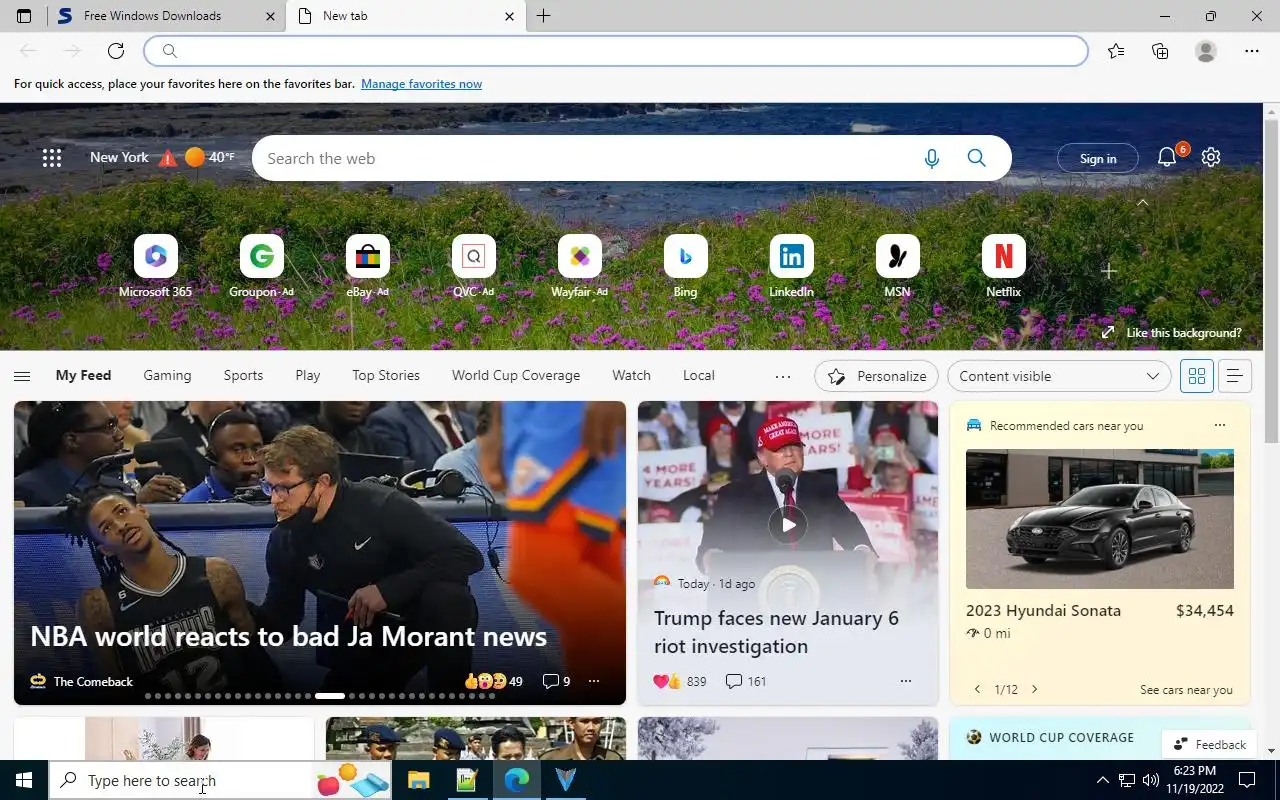The image size is (1280, 800).
Task: Open Edge settings and more menu
Action: tap(1252, 51)
